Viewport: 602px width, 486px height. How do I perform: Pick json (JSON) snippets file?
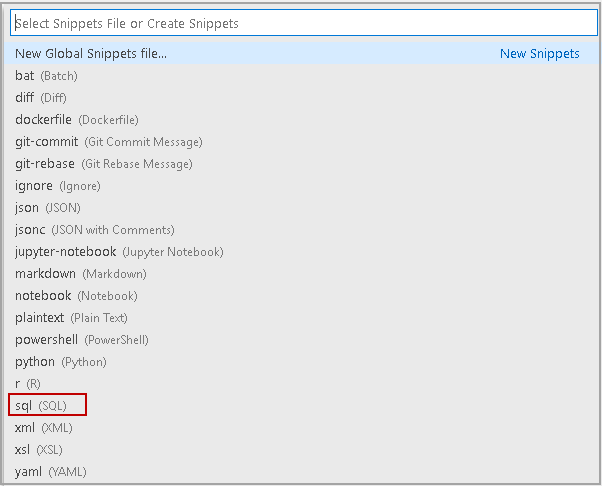coord(48,208)
